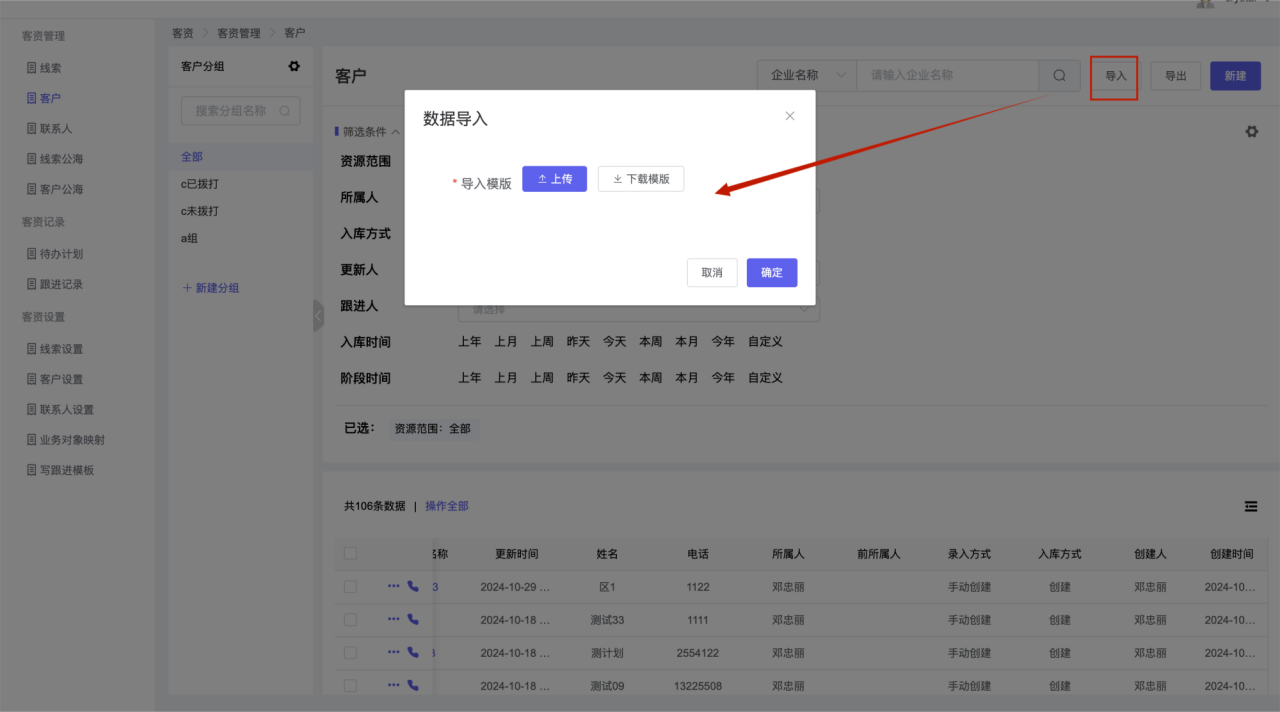The image size is (1280, 712).
Task: Click the list icon beside 业务对象映射
Action: [x=32, y=440]
